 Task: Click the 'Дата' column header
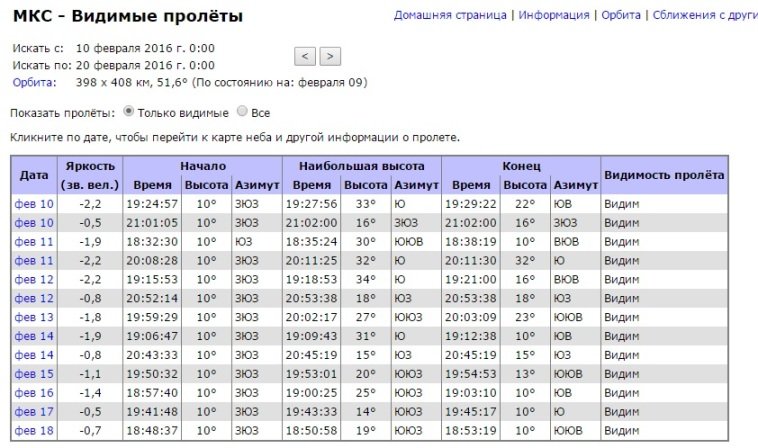(x=34, y=175)
